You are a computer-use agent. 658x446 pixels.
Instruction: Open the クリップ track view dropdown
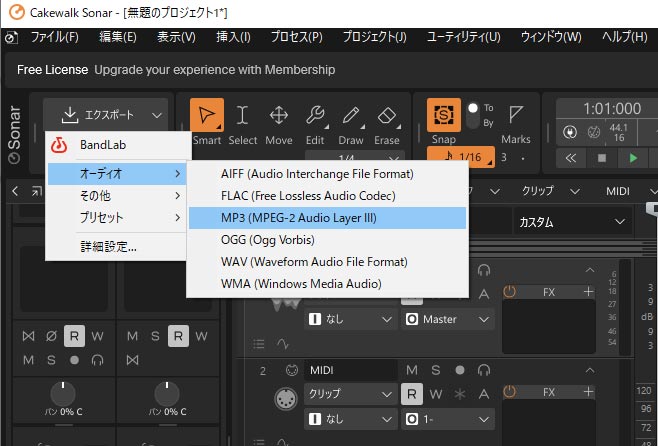click(550, 191)
